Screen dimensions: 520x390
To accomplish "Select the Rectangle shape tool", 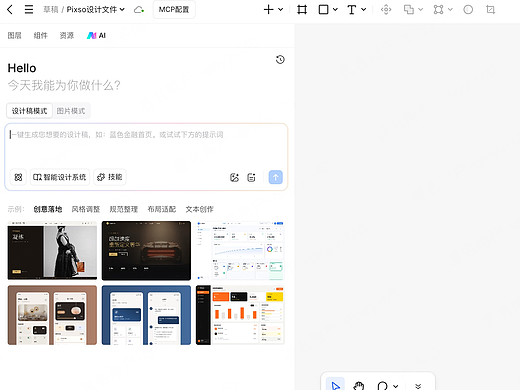I will pyautogui.click(x=323, y=9).
